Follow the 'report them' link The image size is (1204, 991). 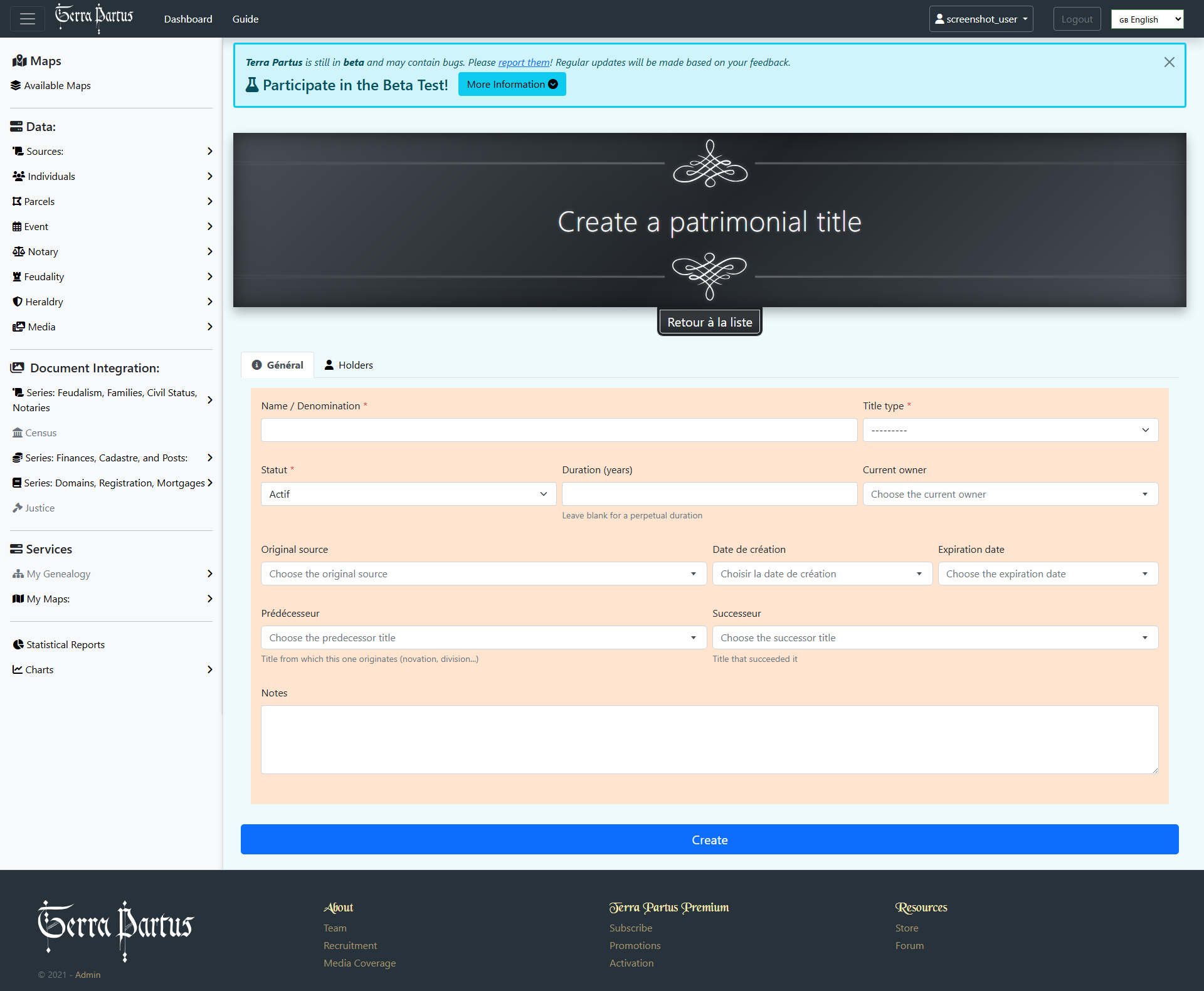tap(524, 62)
